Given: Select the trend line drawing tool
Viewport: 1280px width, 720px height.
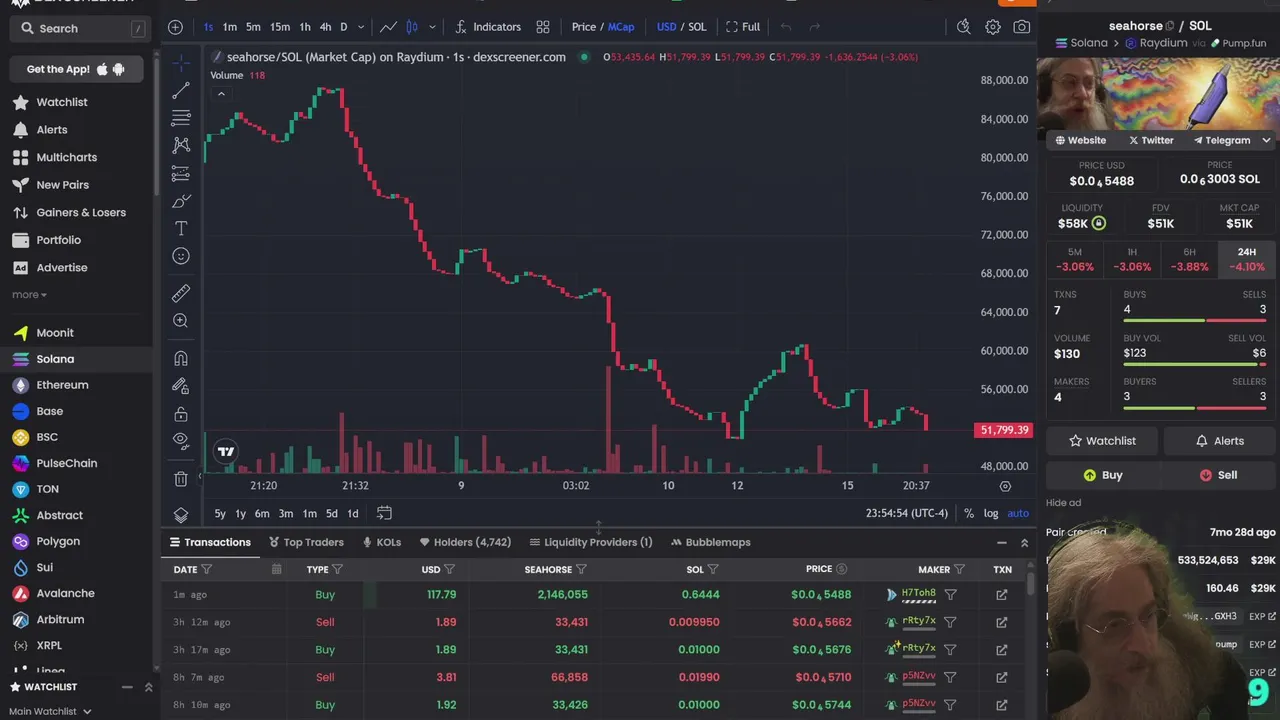Looking at the screenshot, I should [x=181, y=91].
